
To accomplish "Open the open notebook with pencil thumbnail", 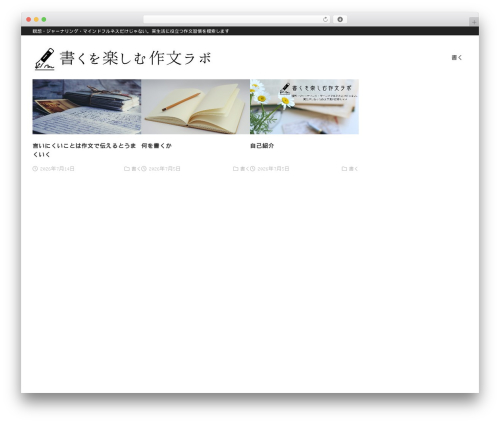I will click(x=195, y=107).
